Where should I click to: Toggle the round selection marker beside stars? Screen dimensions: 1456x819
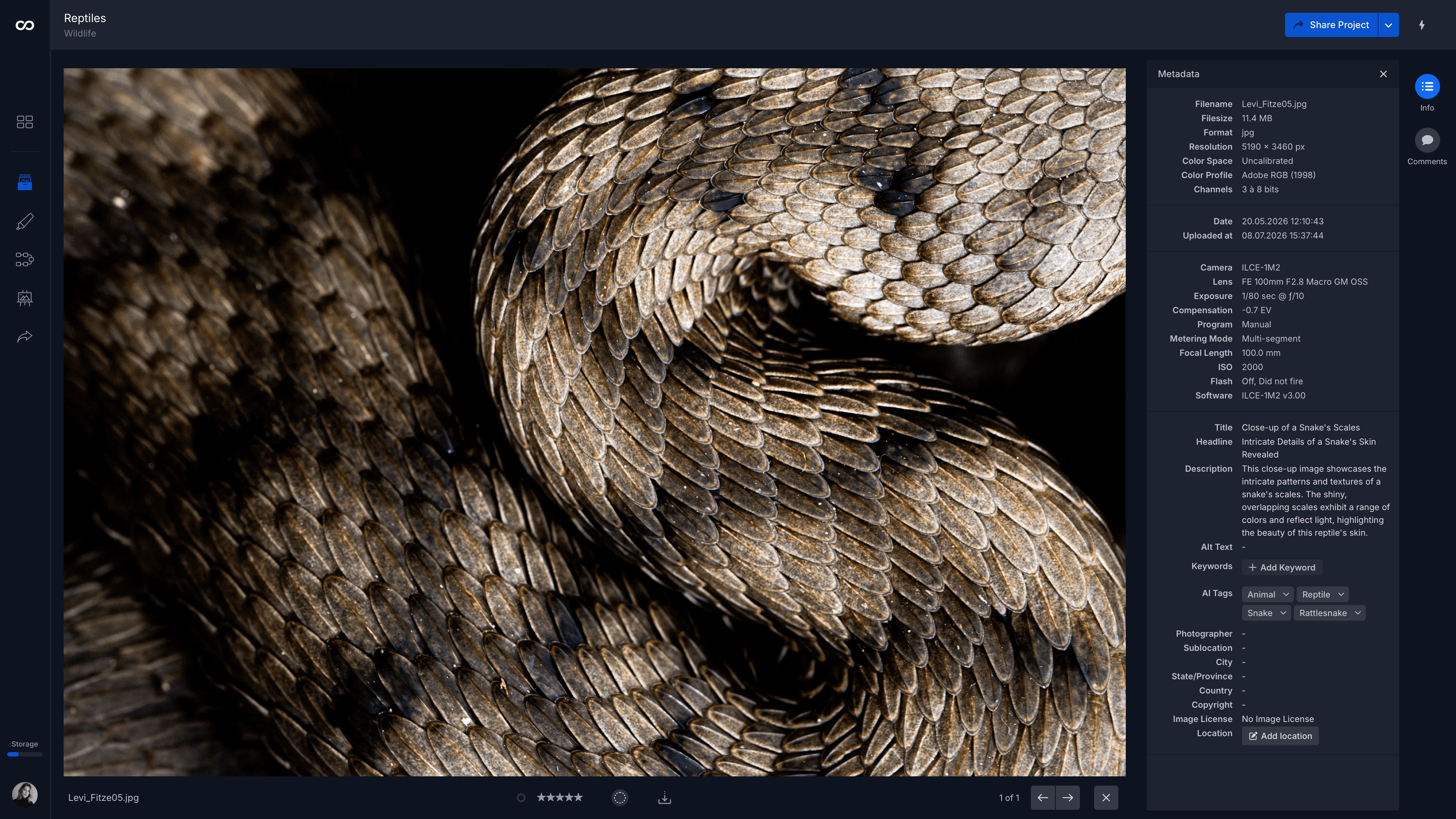click(521, 798)
